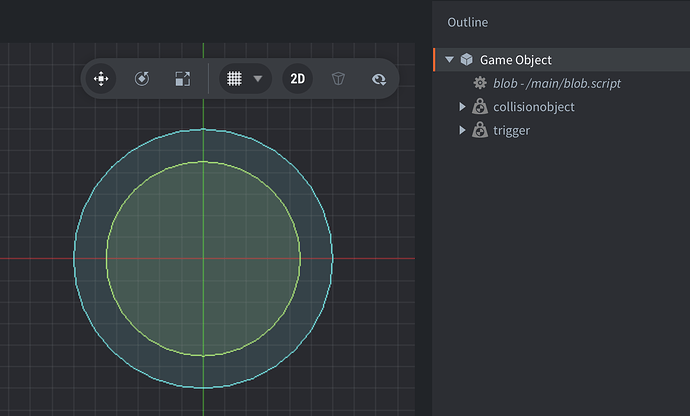Click the Game Object cube icon
This screenshot has width=690, height=416.
pos(467,60)
